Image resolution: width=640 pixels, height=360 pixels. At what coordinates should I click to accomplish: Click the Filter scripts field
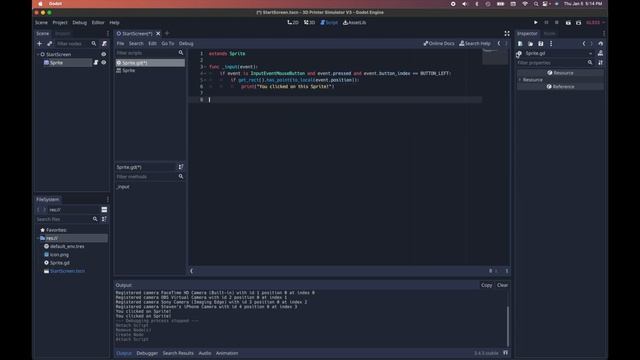pyautogui.click(x=146, y=53)
